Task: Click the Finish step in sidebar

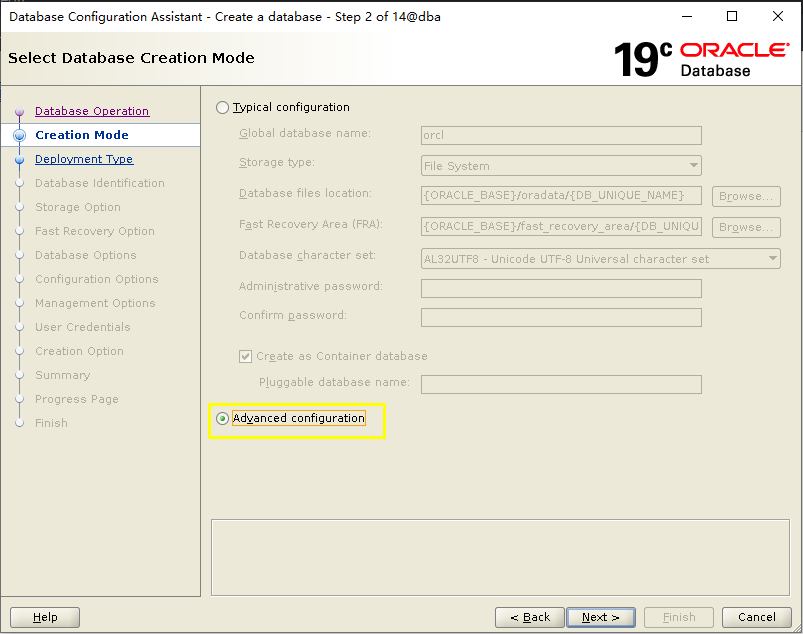Action: [51, 423]
